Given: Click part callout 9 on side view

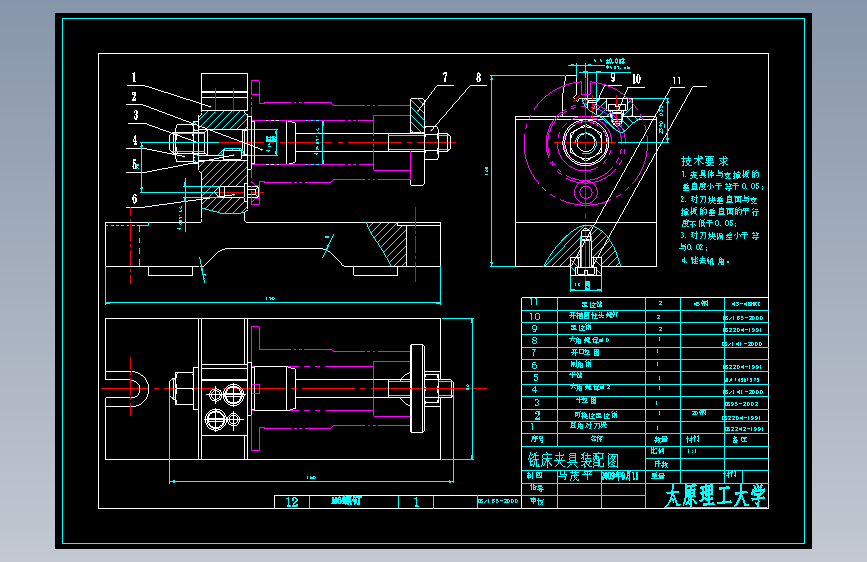Looking at the screenshot, I should 613,78.
